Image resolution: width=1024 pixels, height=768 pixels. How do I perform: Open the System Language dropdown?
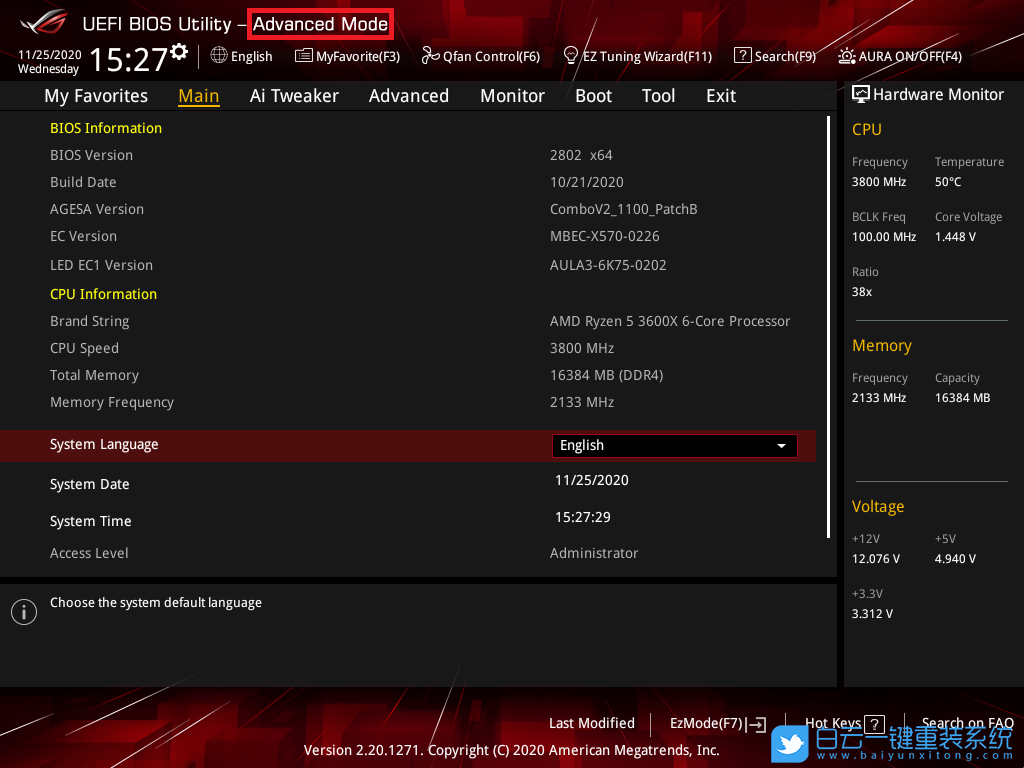pos(673,446)
